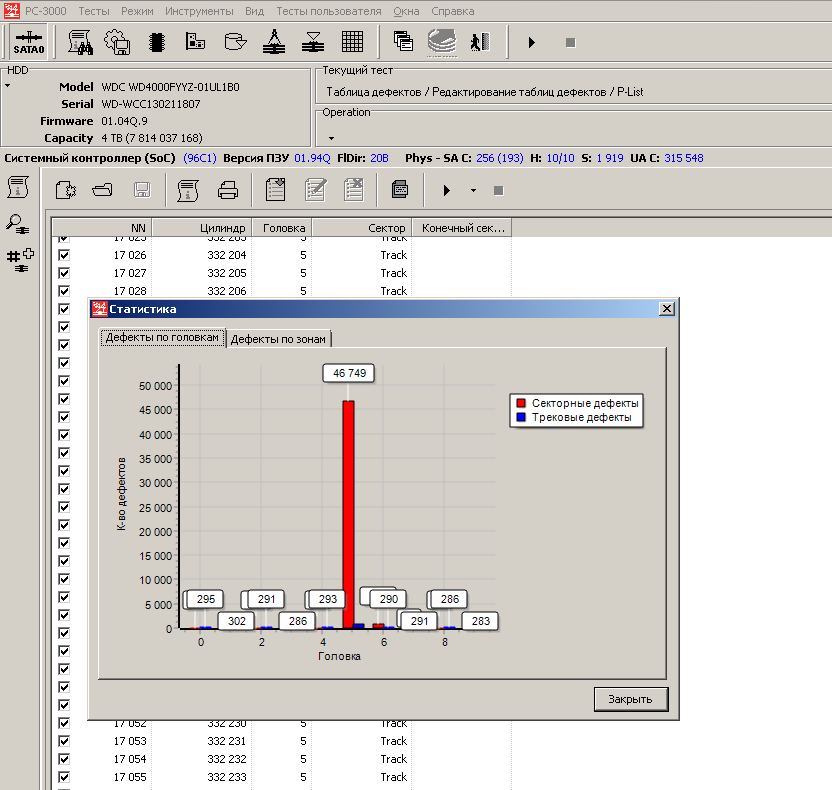Open the Тесты пользователя menu
Image resolution: width=832 pixels, height=790 pixels.
[329, 11]
